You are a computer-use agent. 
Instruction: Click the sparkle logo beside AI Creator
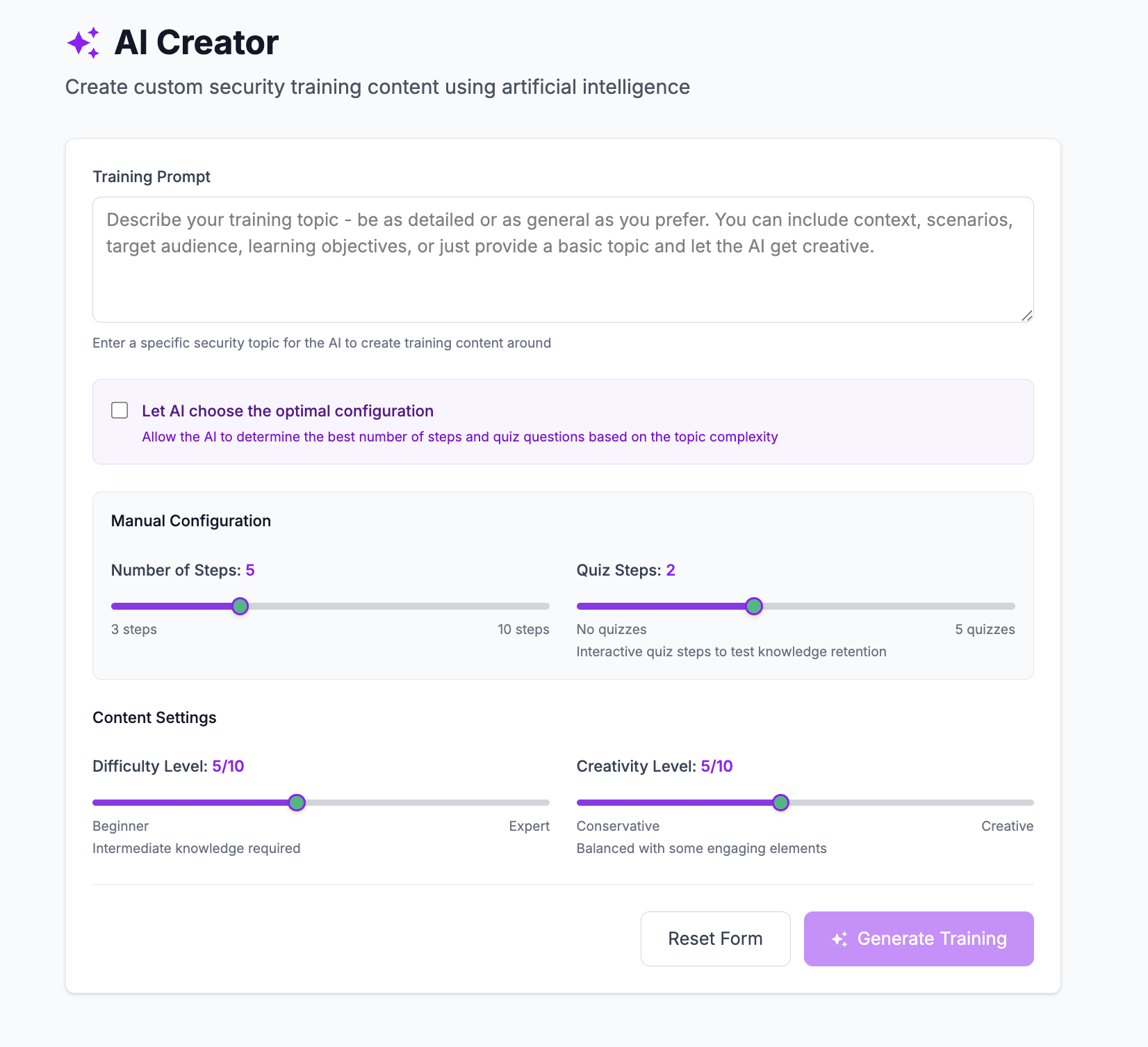click(83, 43)
